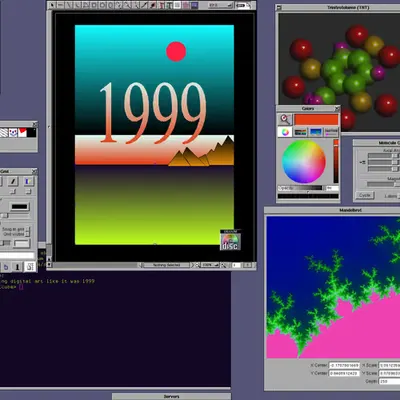Image resolution: width=400 pixels, height=400 pixels.
Task: Choose the blue gradient mode in the Colors panel
Action: tap(316, 132)
